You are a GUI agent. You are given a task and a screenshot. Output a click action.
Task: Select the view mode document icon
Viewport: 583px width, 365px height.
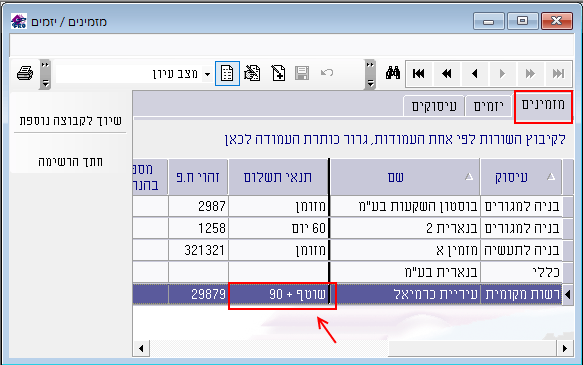tap(227, 73)
